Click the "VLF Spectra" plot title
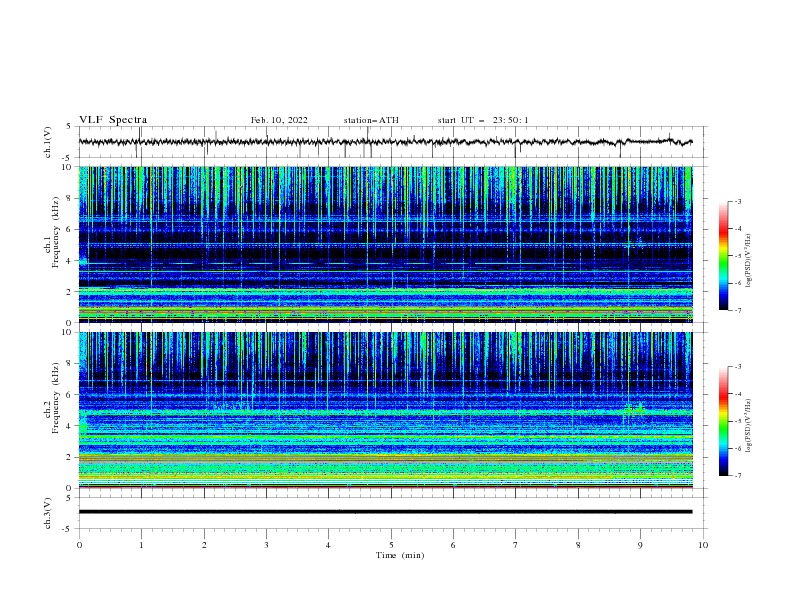 113,120
